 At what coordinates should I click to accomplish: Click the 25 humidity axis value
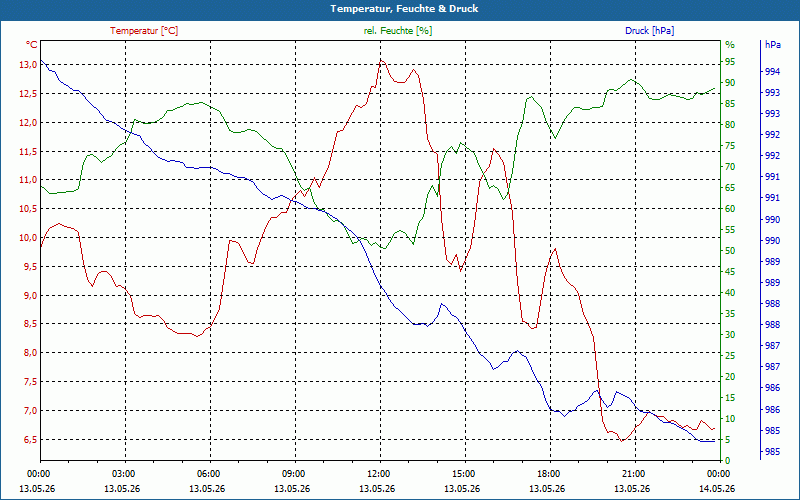click(x=730, y=356)
